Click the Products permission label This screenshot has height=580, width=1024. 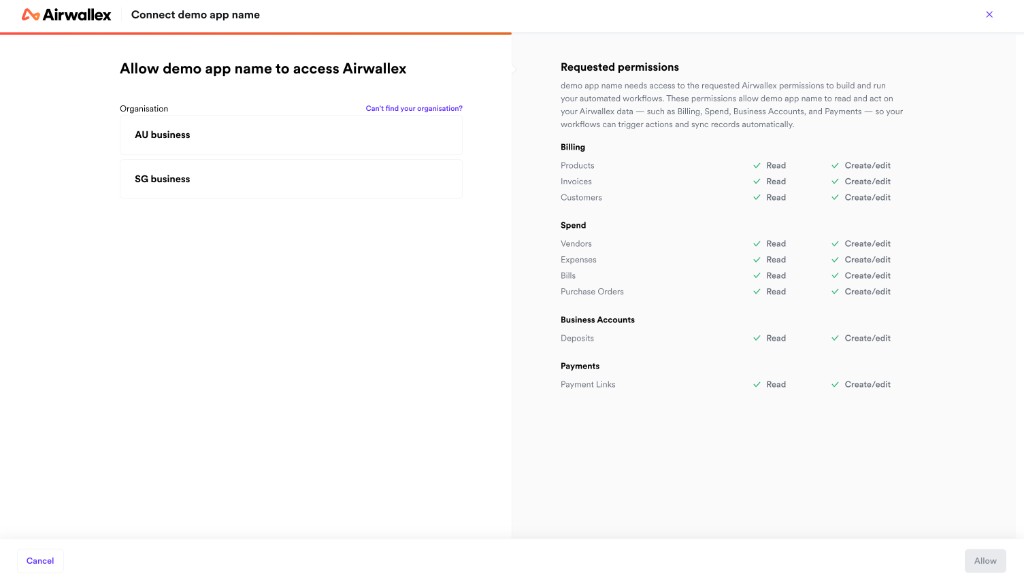coord(577,165)
